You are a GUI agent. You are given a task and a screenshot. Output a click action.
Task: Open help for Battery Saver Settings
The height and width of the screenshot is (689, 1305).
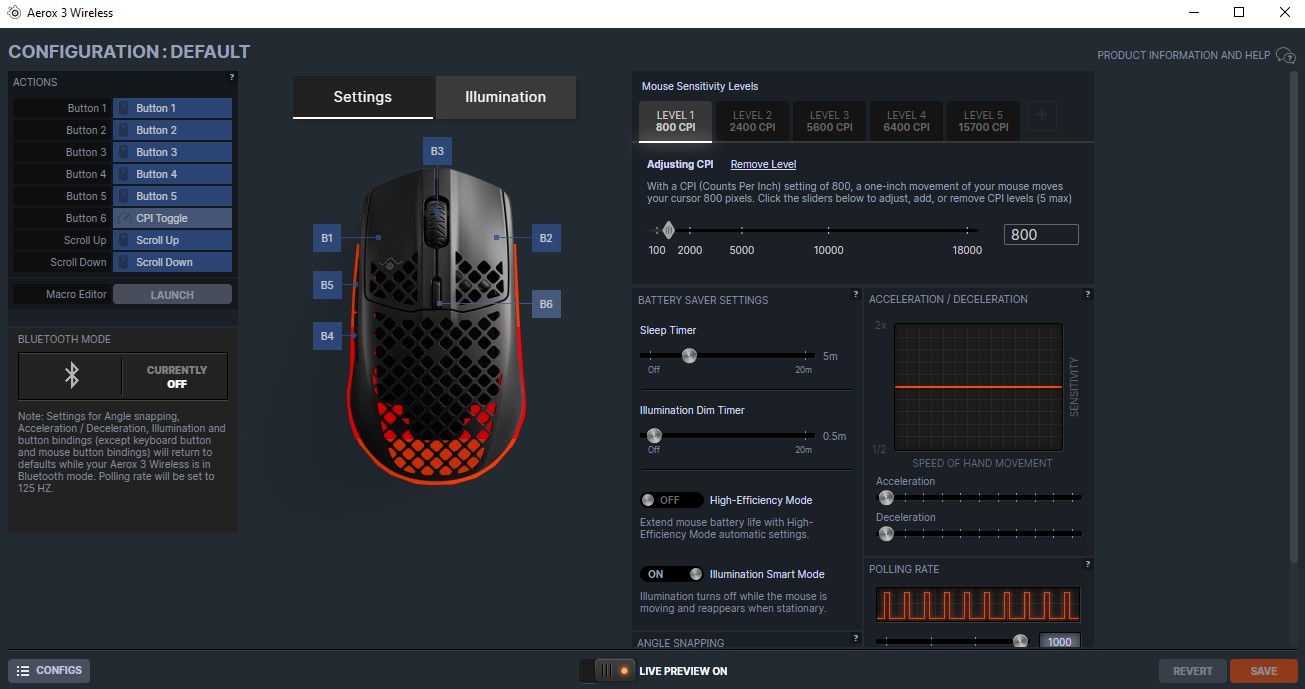[855, 294]
